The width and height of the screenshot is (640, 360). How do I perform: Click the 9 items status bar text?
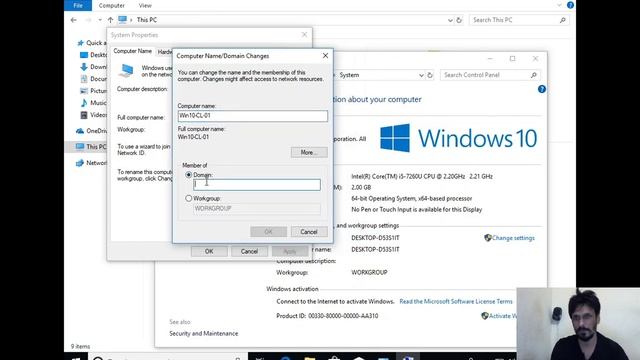point(80,347)
